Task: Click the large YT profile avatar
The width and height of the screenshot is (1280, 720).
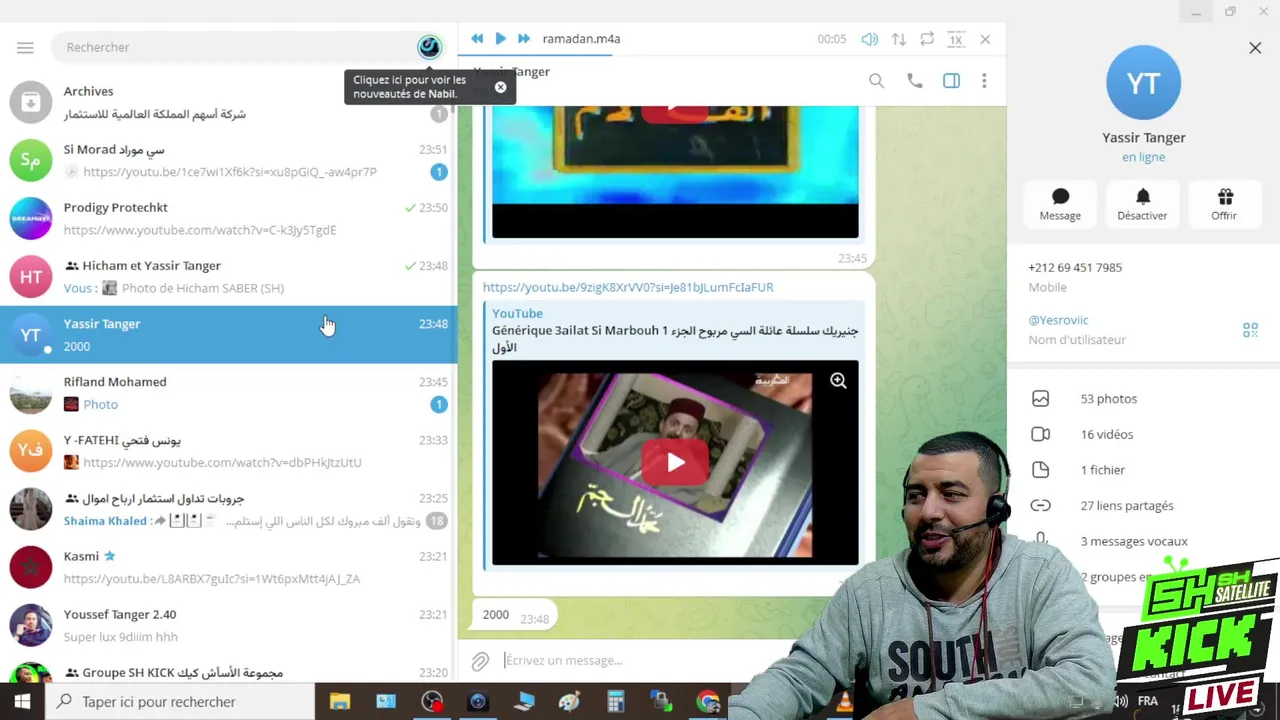Action: click(1143, 83)
